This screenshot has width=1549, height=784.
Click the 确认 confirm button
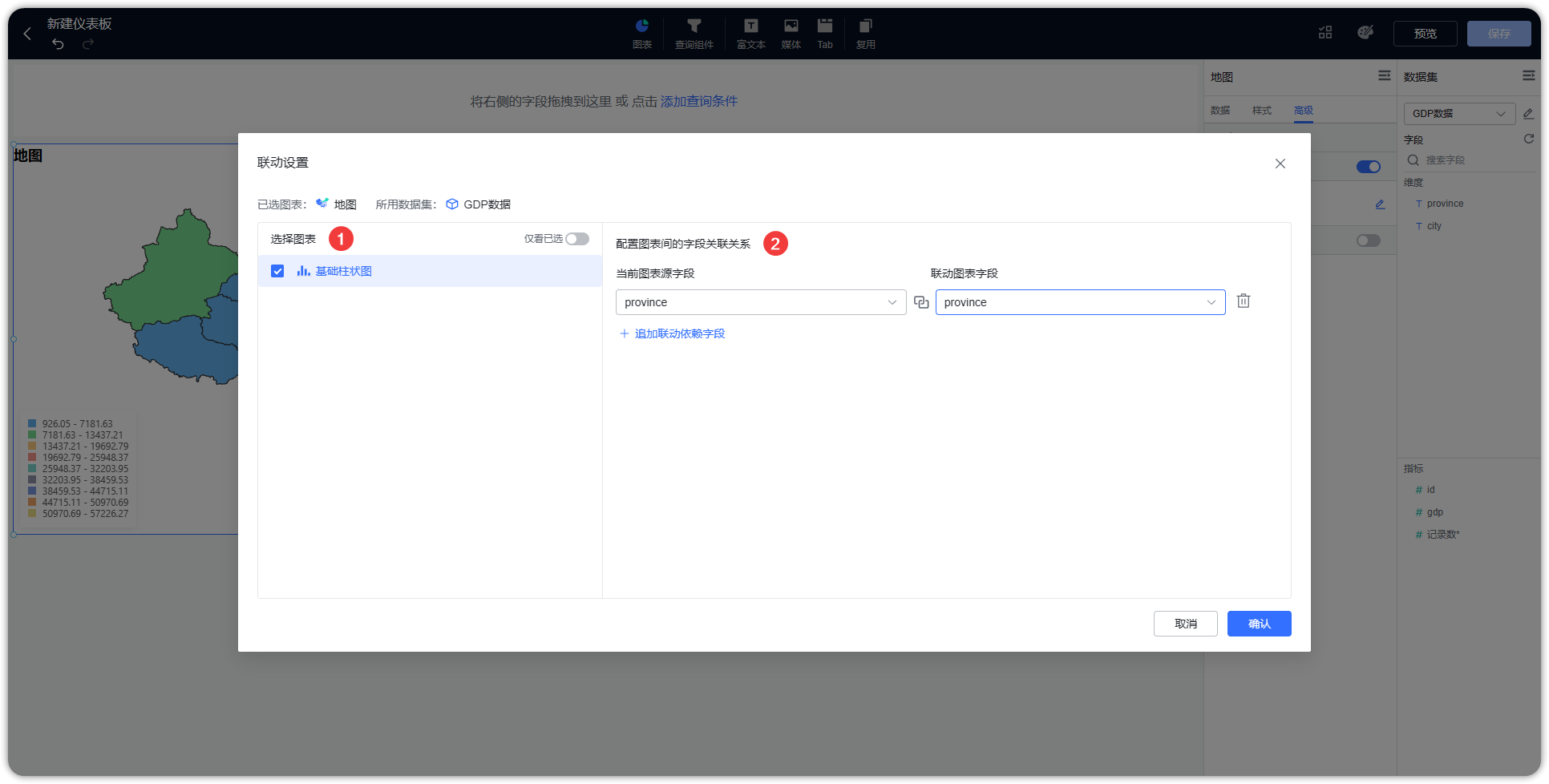(x=1259, y=624)
